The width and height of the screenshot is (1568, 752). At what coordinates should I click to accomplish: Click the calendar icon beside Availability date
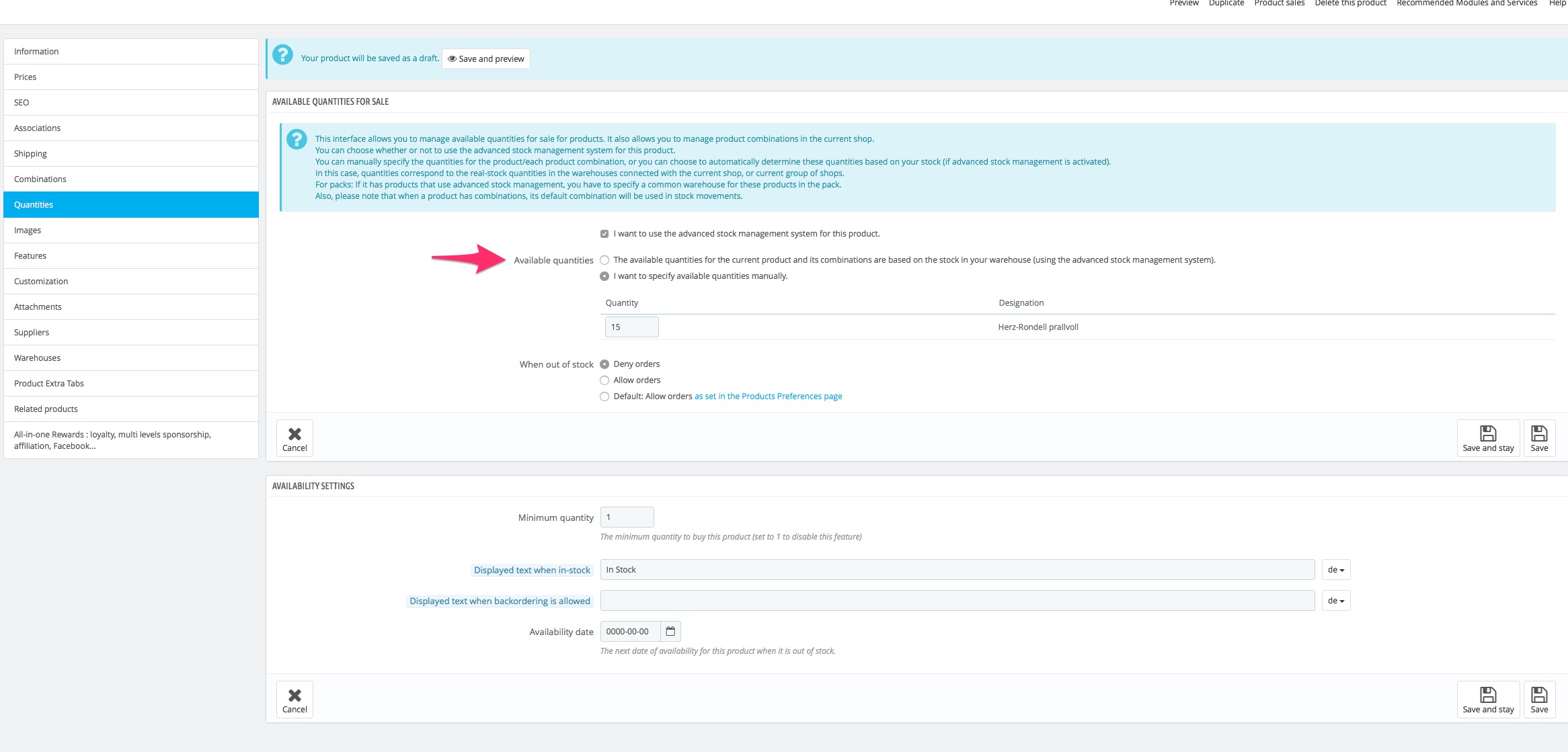point(670,631)
